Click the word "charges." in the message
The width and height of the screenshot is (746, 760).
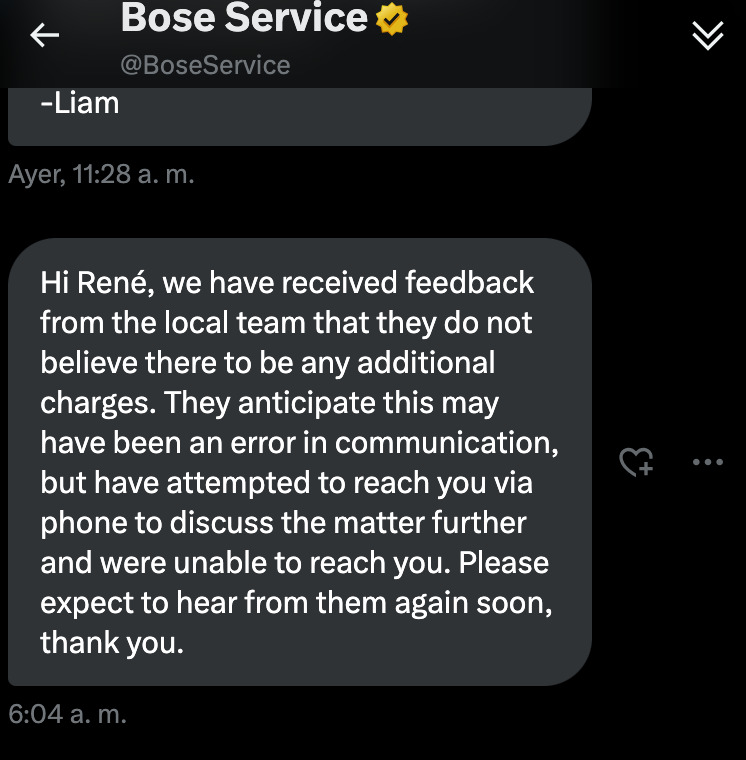pyautogui.click(x=98, y=403)
